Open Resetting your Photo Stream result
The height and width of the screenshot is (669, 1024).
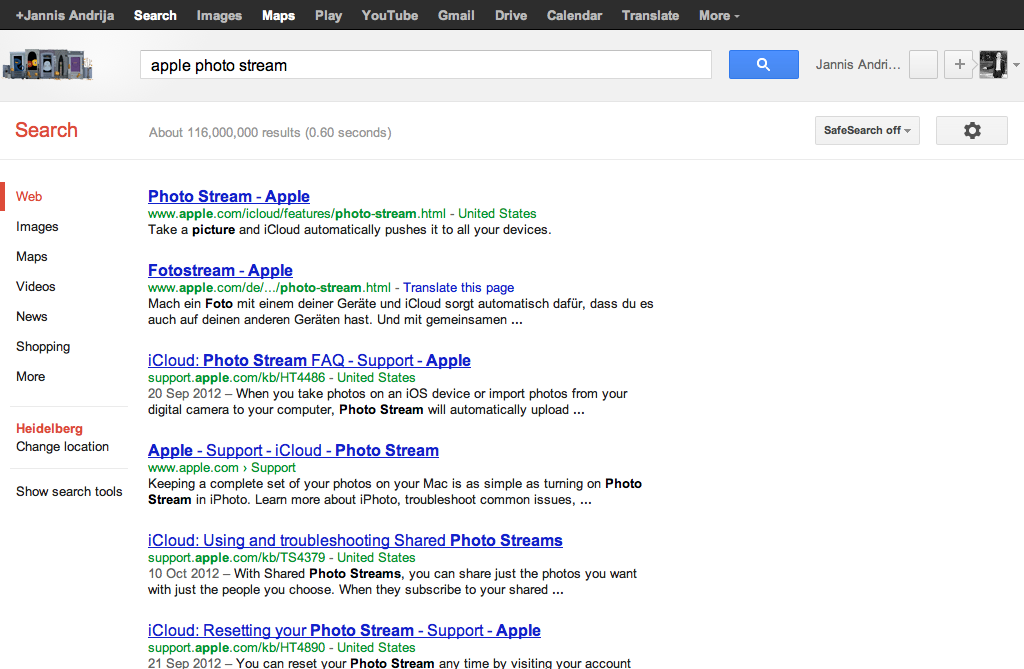(344, 631)
